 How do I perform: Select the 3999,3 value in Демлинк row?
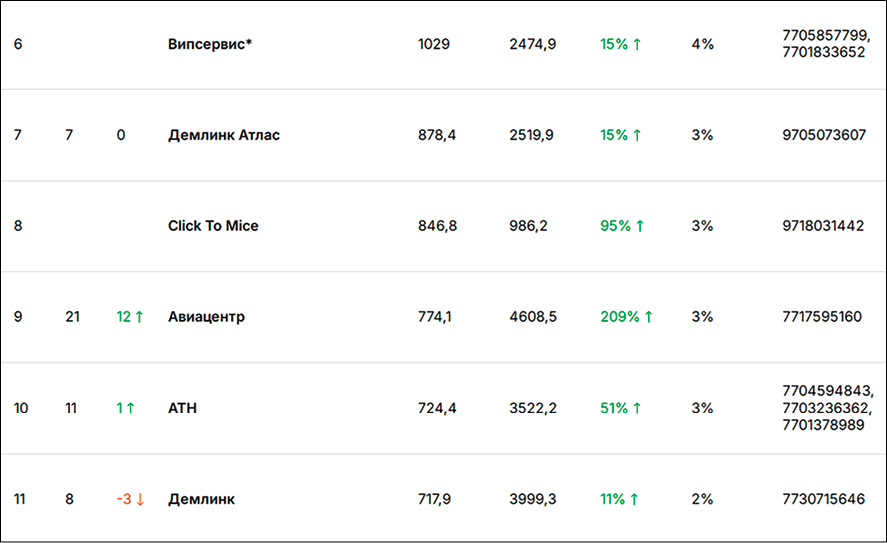tap(532, 499)
